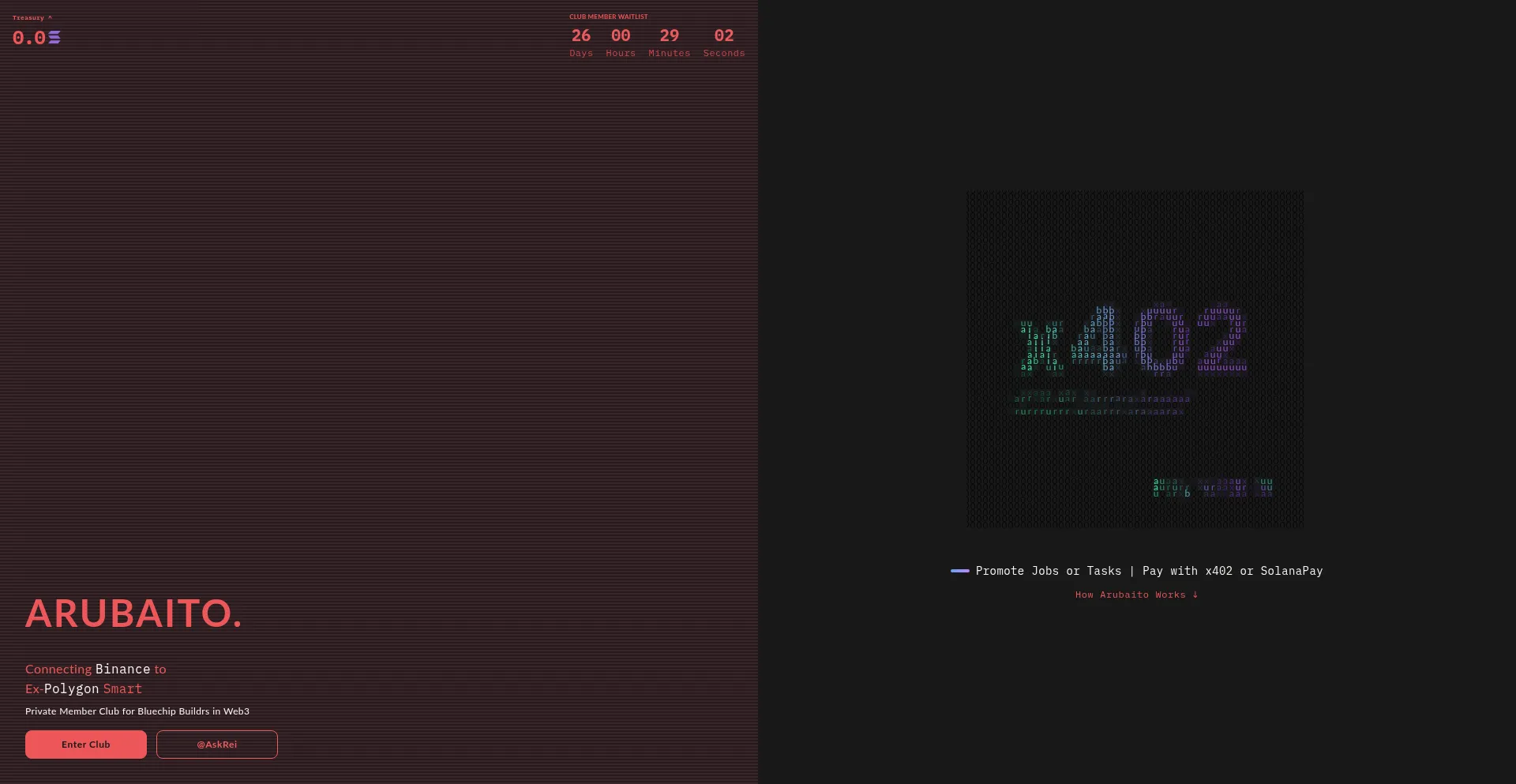Viewport: 1516px width, 784px height.
Task: Click the small ASCII logo below x402 art
Action: coord(1212,487)
